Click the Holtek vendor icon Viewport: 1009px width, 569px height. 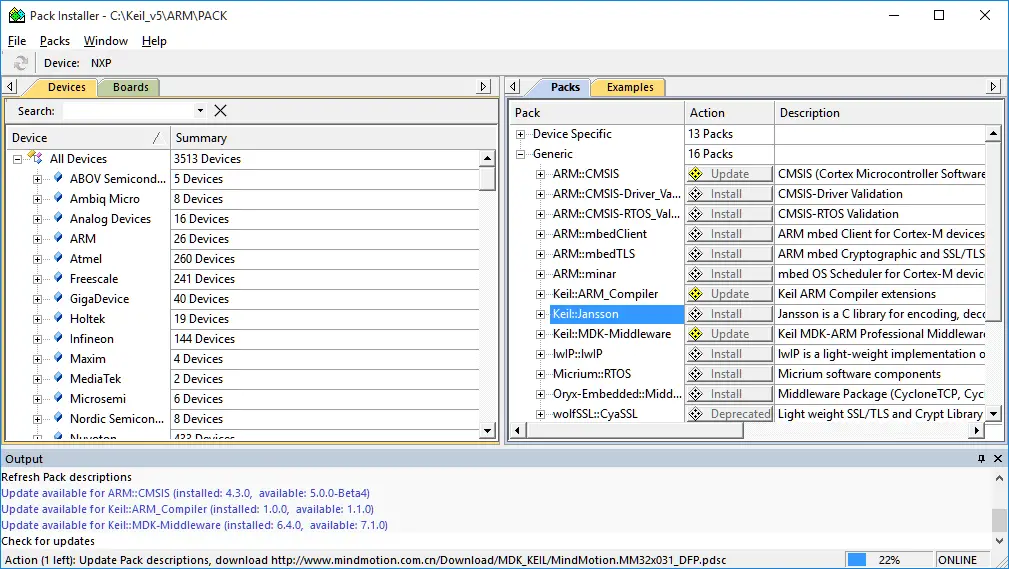point(58,317)
